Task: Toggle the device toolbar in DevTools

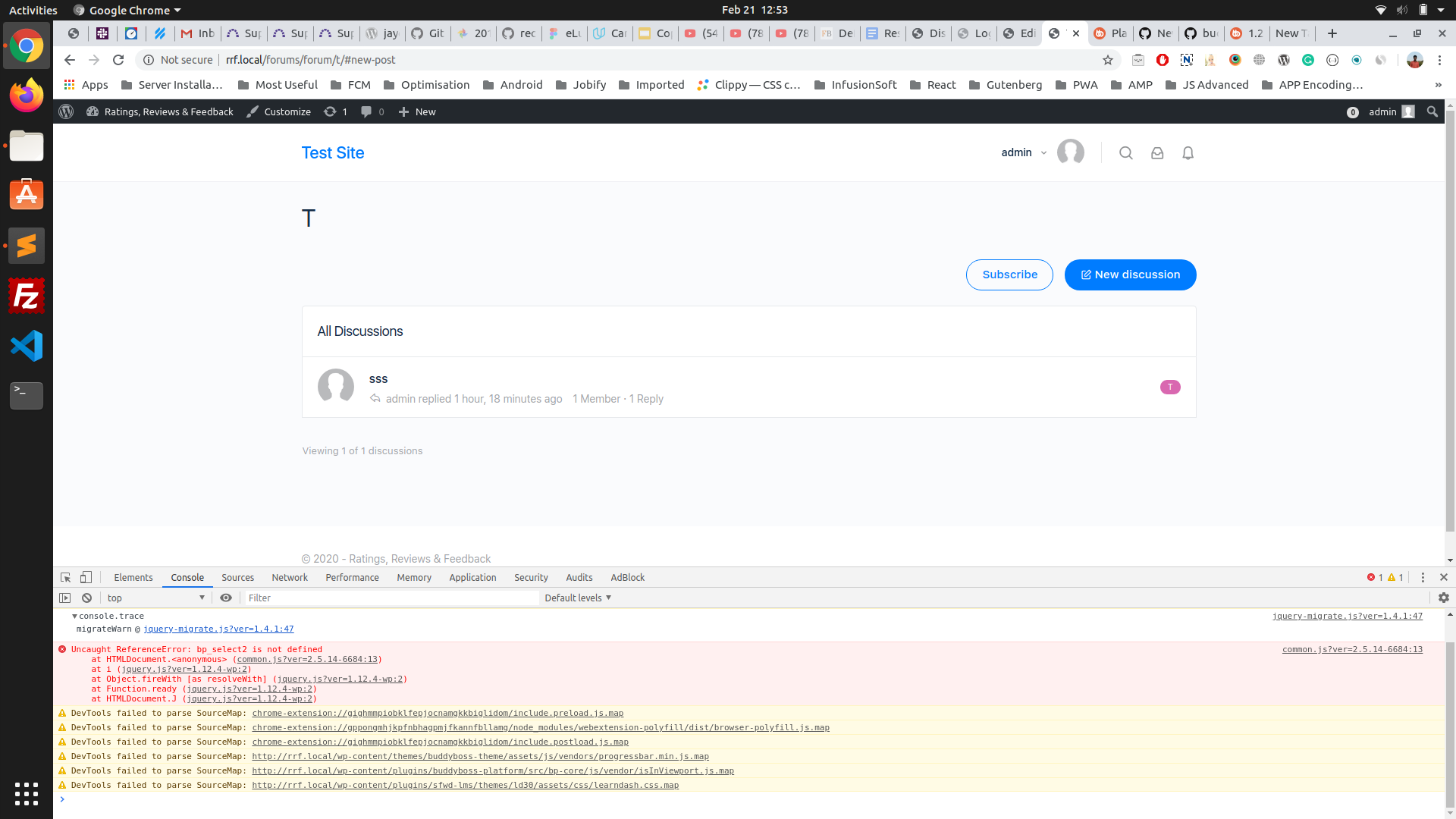Action: pos(85,577)
